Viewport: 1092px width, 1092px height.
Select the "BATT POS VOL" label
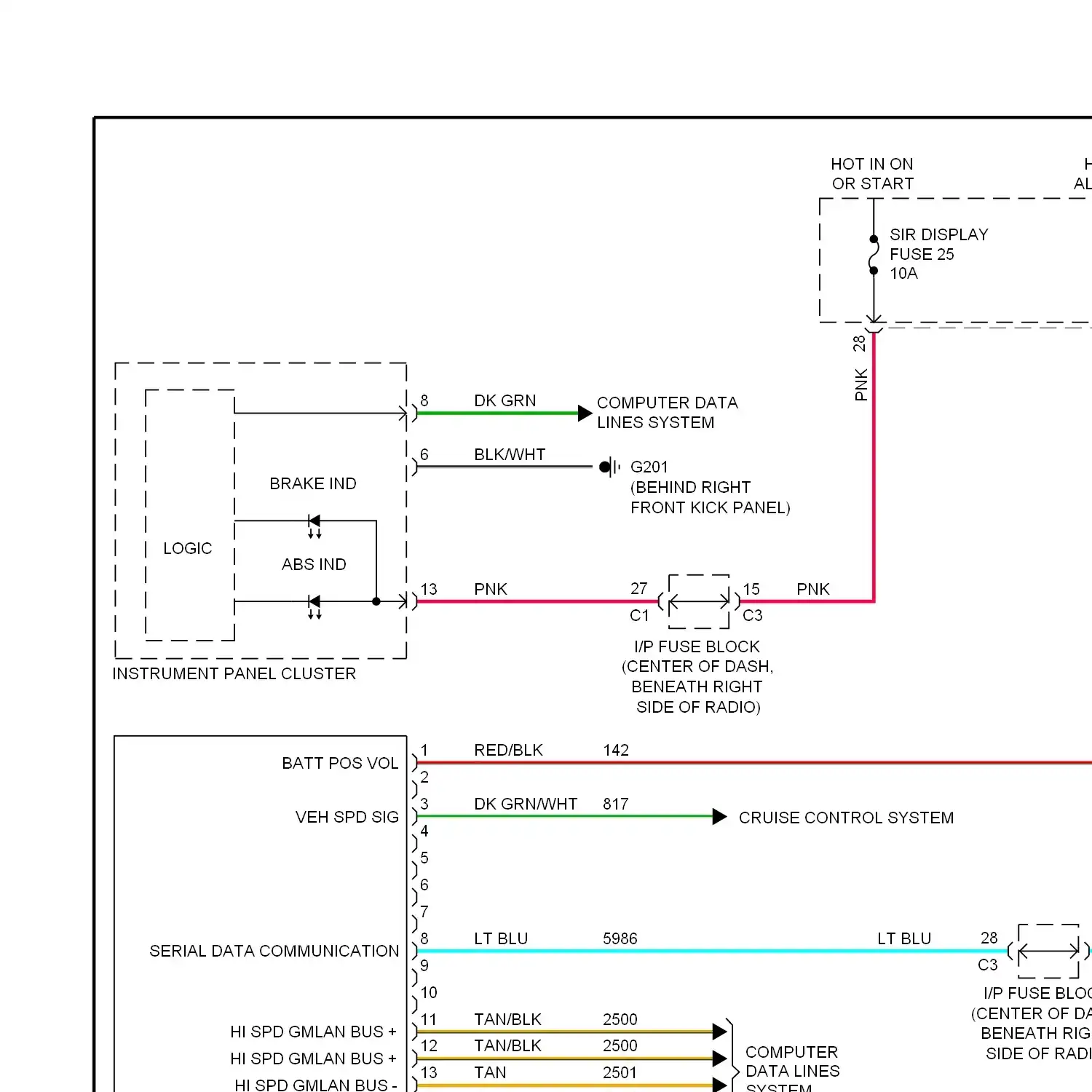[x=340, y=764]
